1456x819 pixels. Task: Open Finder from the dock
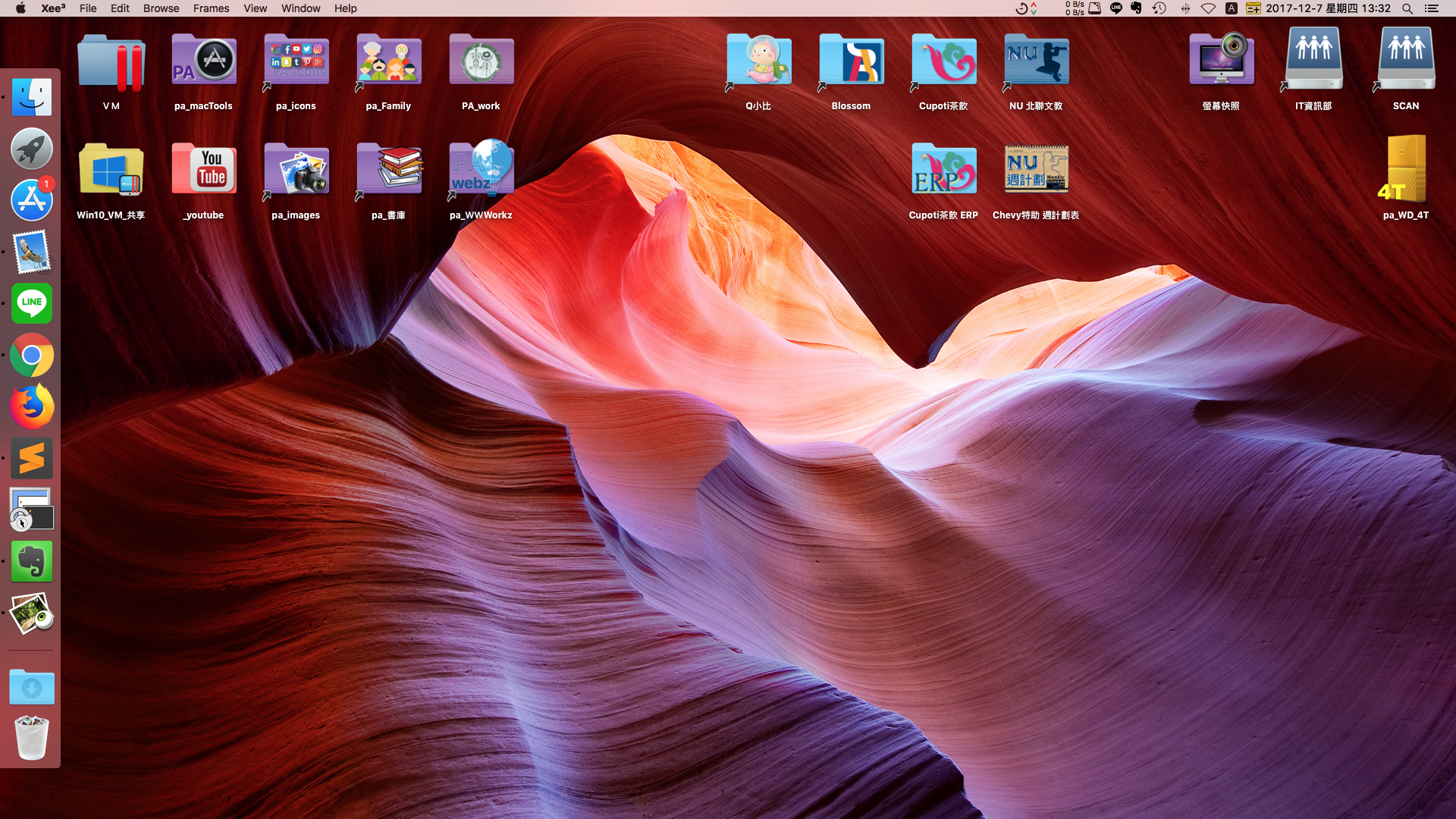(32, 97)
